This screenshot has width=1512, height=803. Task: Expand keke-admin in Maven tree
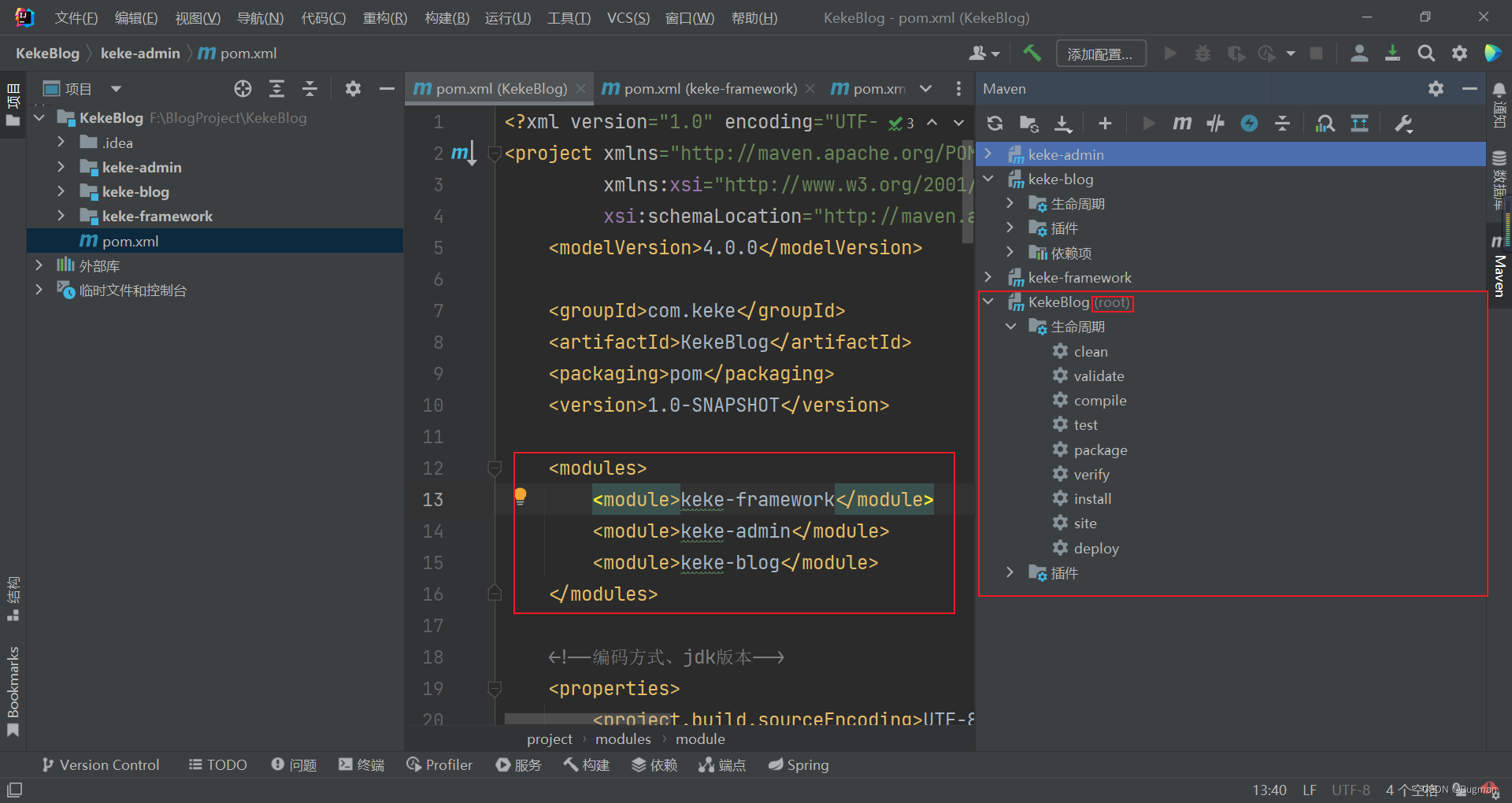(988, 154)
